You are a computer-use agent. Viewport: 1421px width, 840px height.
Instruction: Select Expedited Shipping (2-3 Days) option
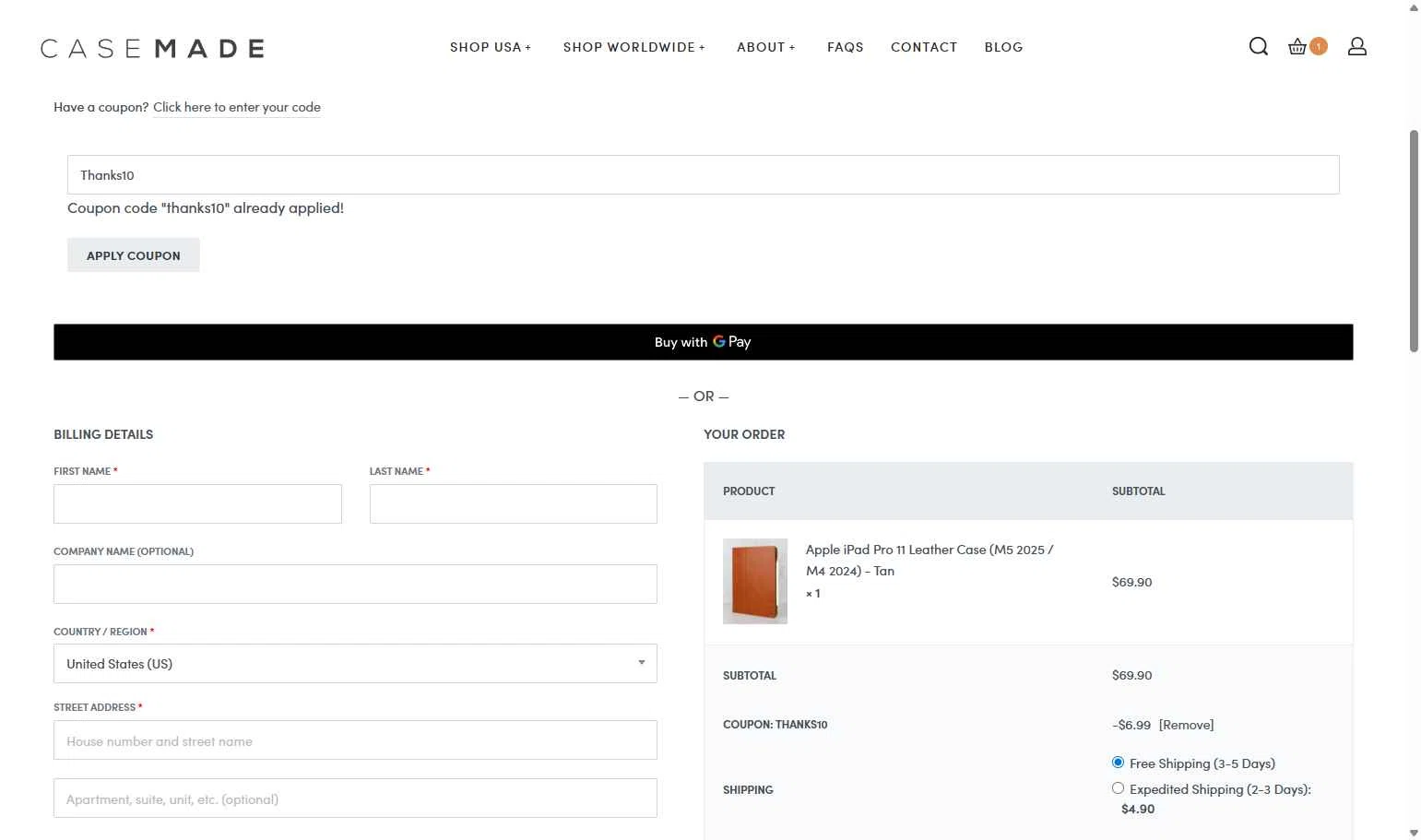coord(1118,788)
